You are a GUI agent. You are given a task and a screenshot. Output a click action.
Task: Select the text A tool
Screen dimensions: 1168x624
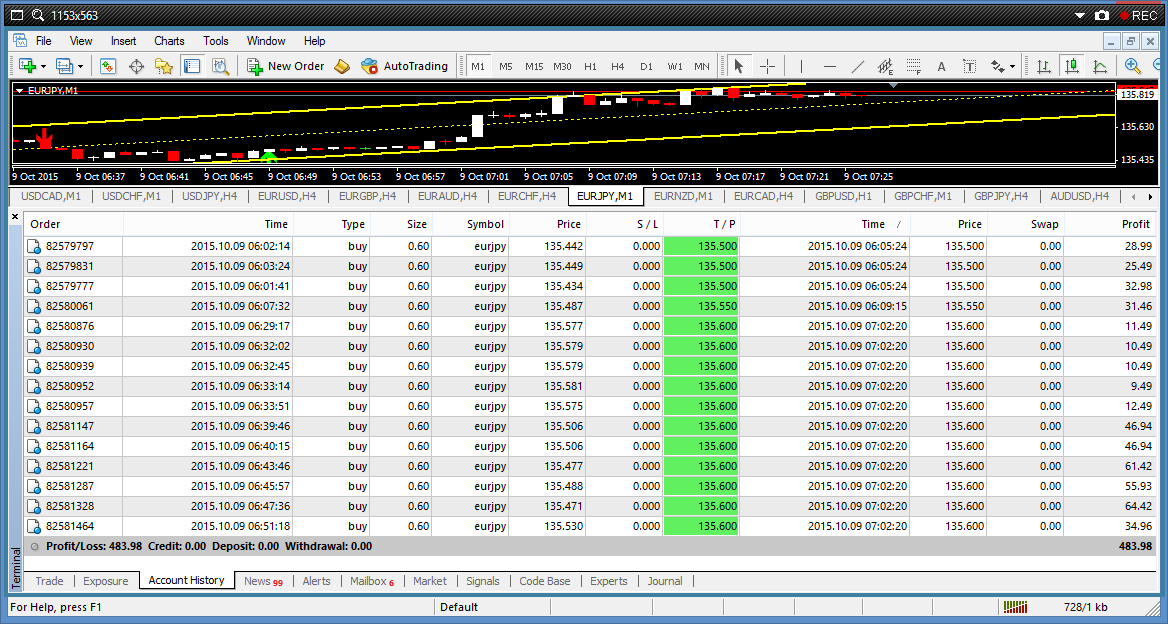coord(942,66)
